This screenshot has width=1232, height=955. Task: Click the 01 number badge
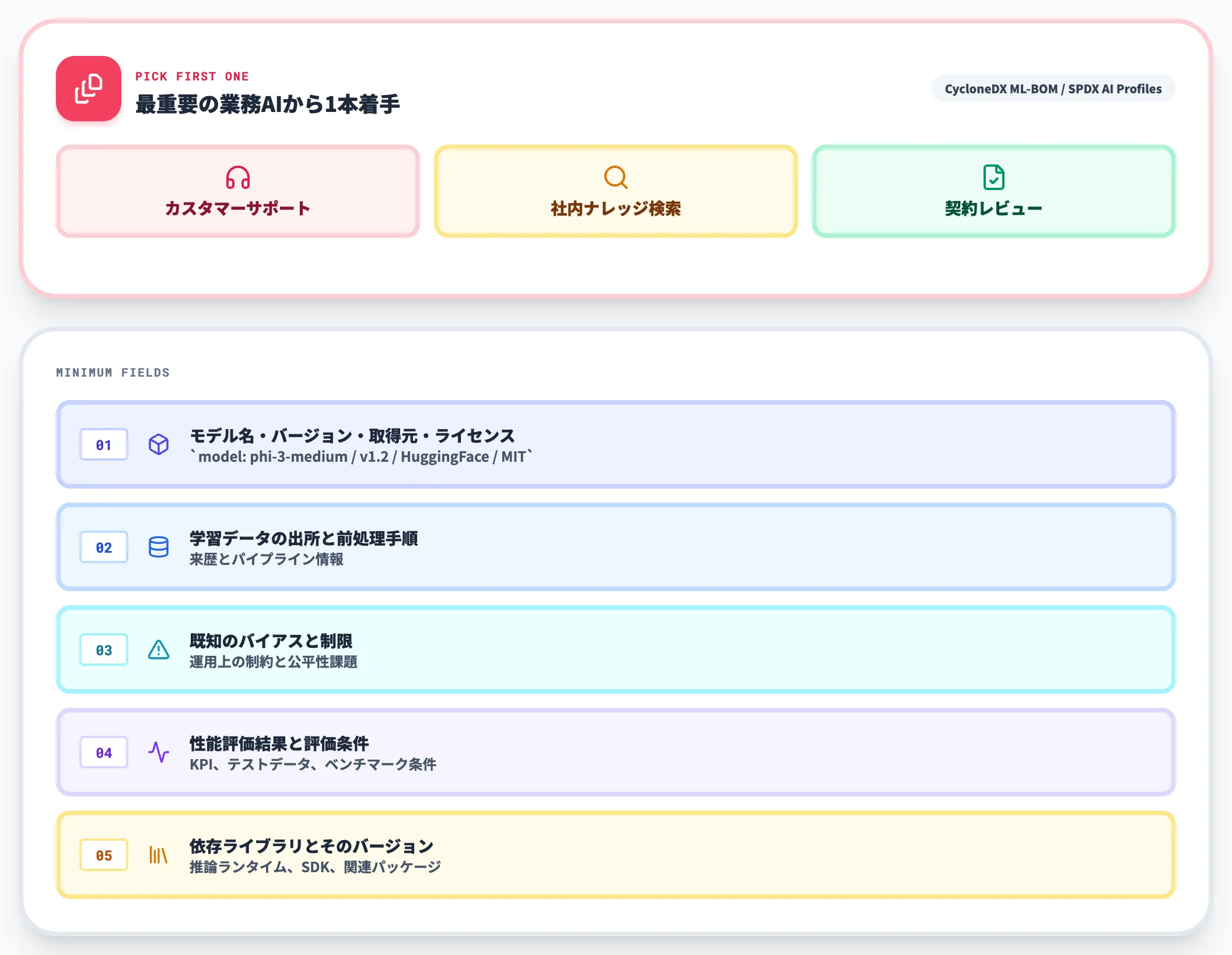pyautogui.click(x=104, y=445)
